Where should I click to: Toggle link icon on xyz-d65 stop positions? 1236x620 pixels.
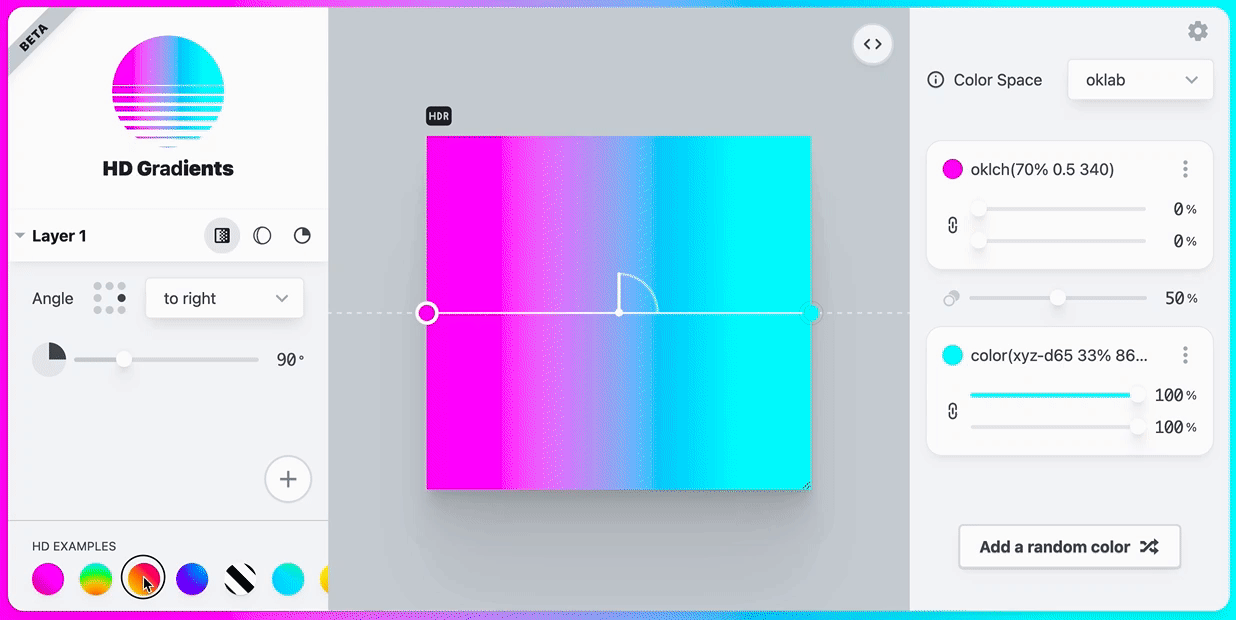(952, 411)
